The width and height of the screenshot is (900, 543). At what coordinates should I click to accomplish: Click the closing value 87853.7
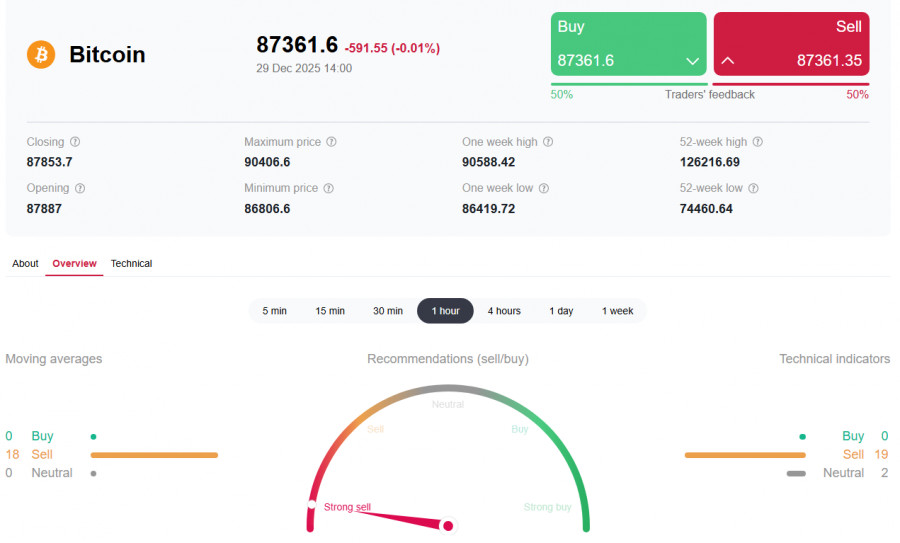[x=49, y=162]
